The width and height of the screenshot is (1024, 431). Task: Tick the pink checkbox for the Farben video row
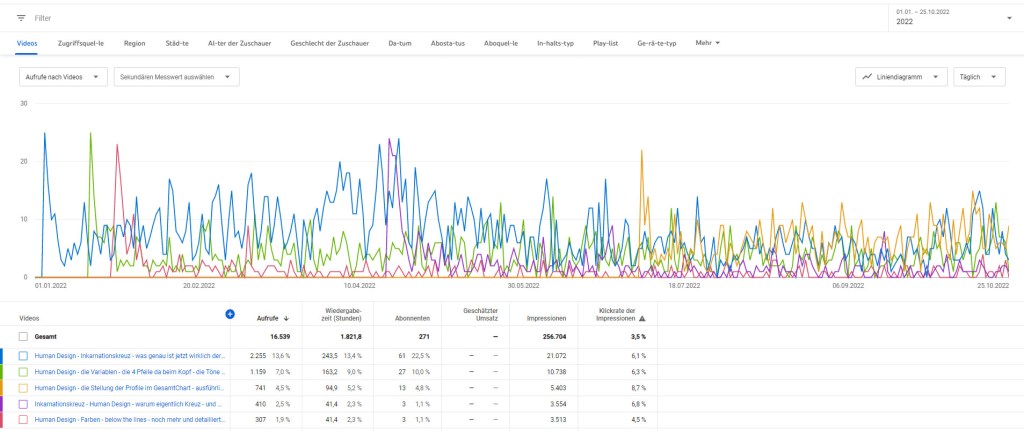(24, 419)
